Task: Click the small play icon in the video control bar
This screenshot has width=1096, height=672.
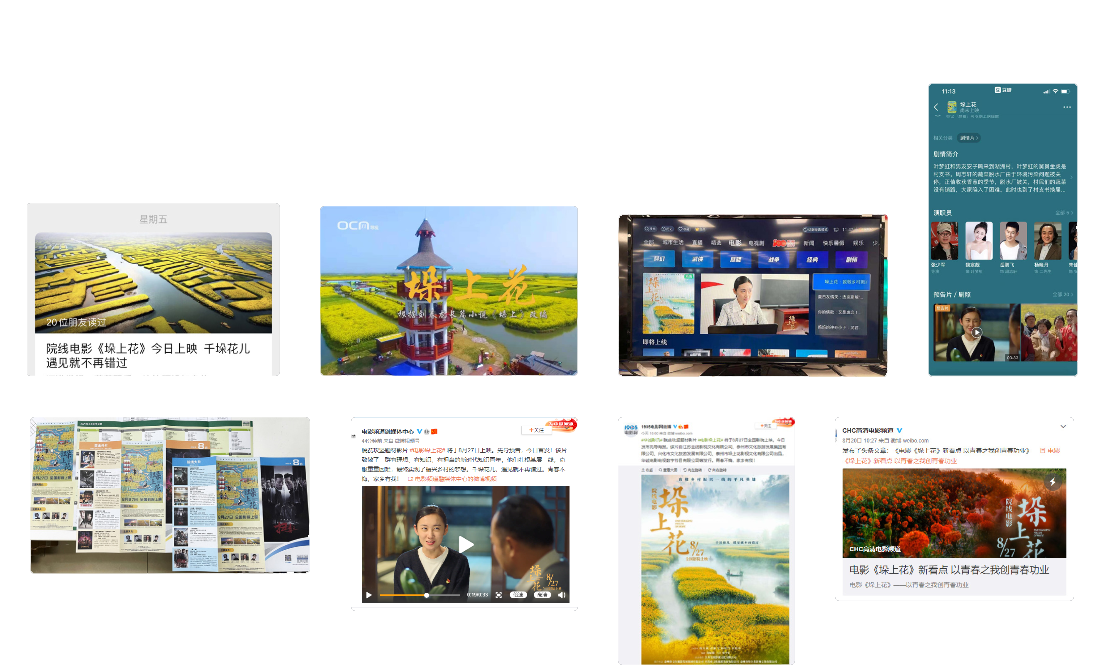Action: pos(368,595)
